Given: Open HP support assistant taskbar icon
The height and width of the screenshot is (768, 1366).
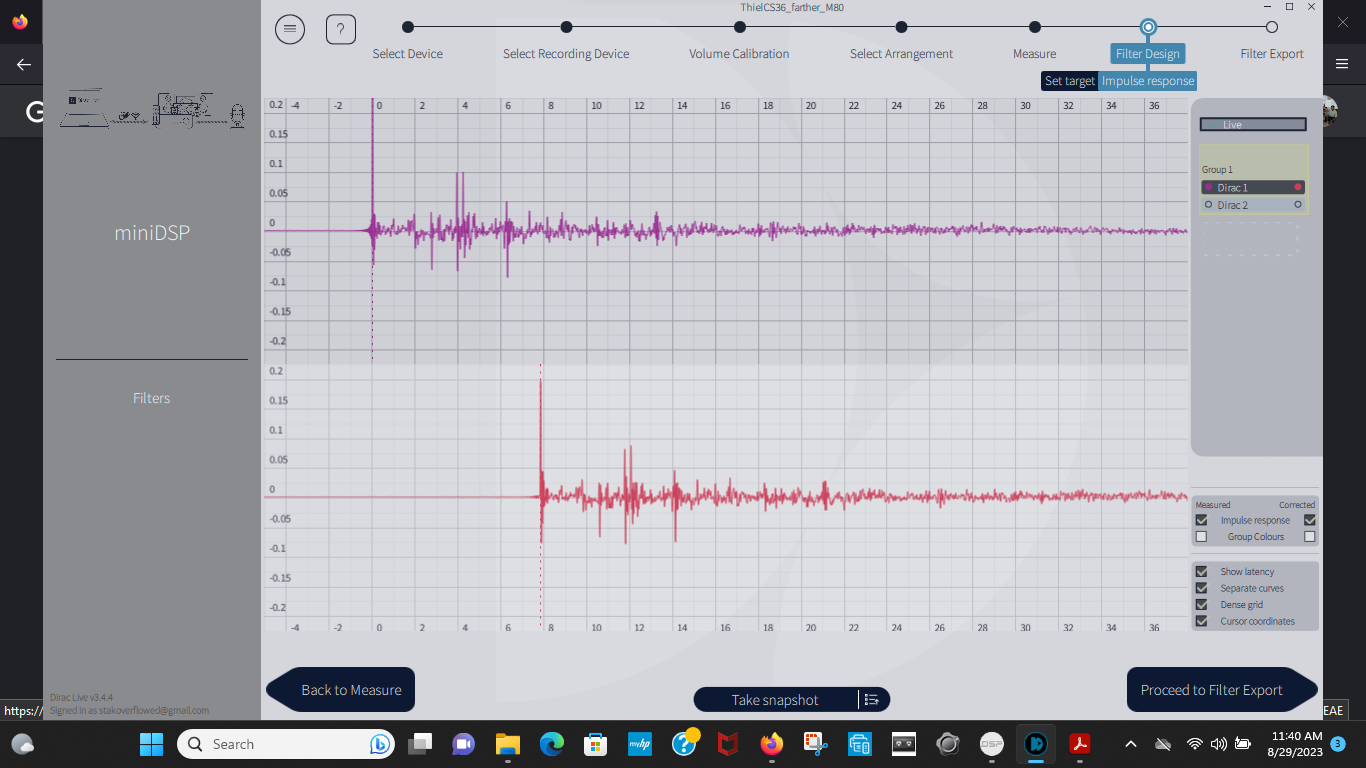Looking at the screenshot, I should click(x=684, y=743).
